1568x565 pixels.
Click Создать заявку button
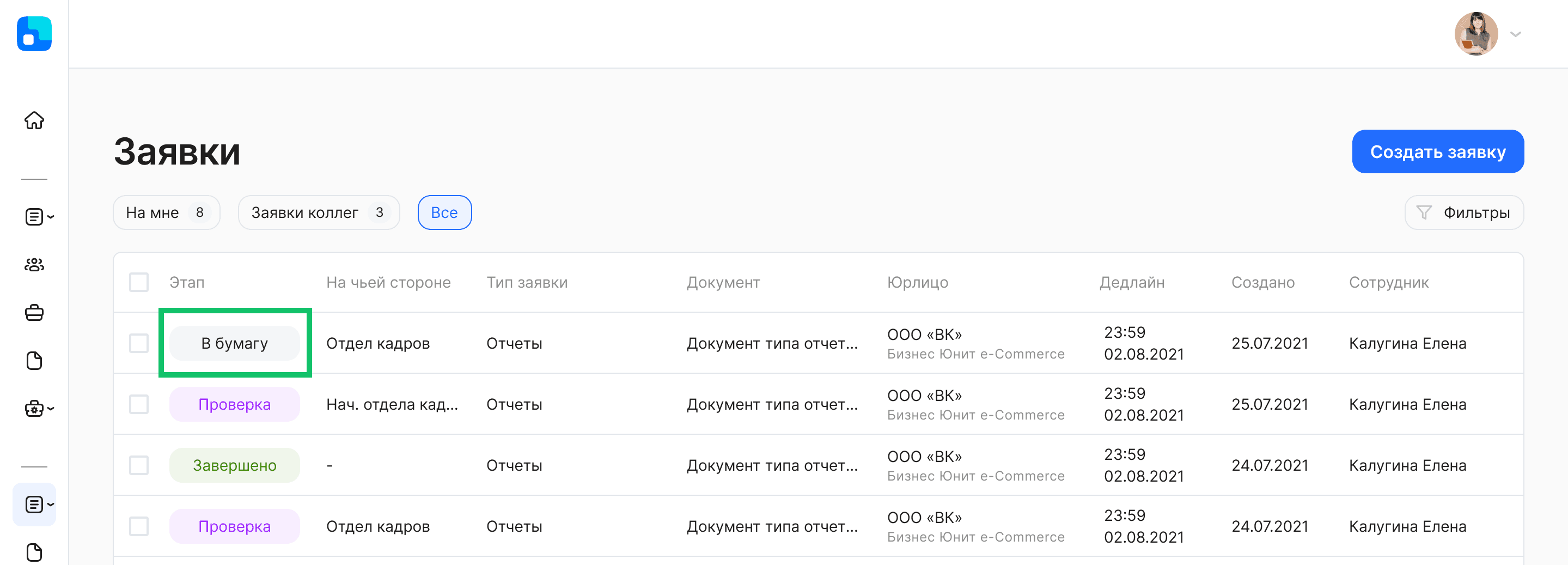tap(1438, 151)
